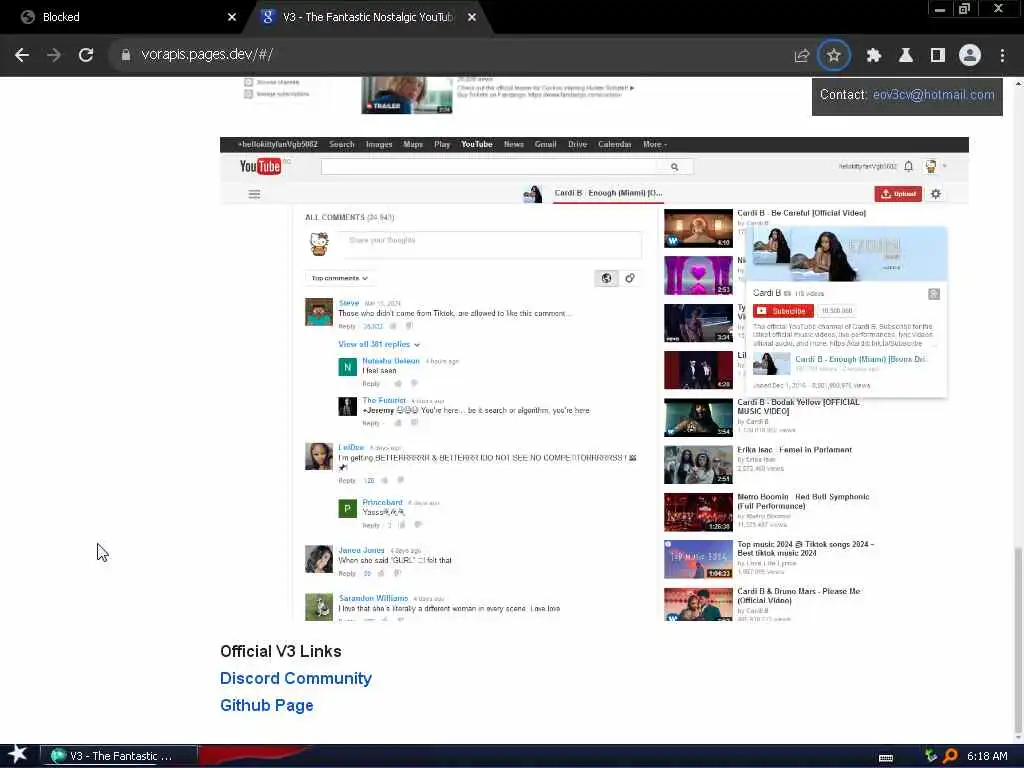Bookmark this page with the star icon

point(834,56)
